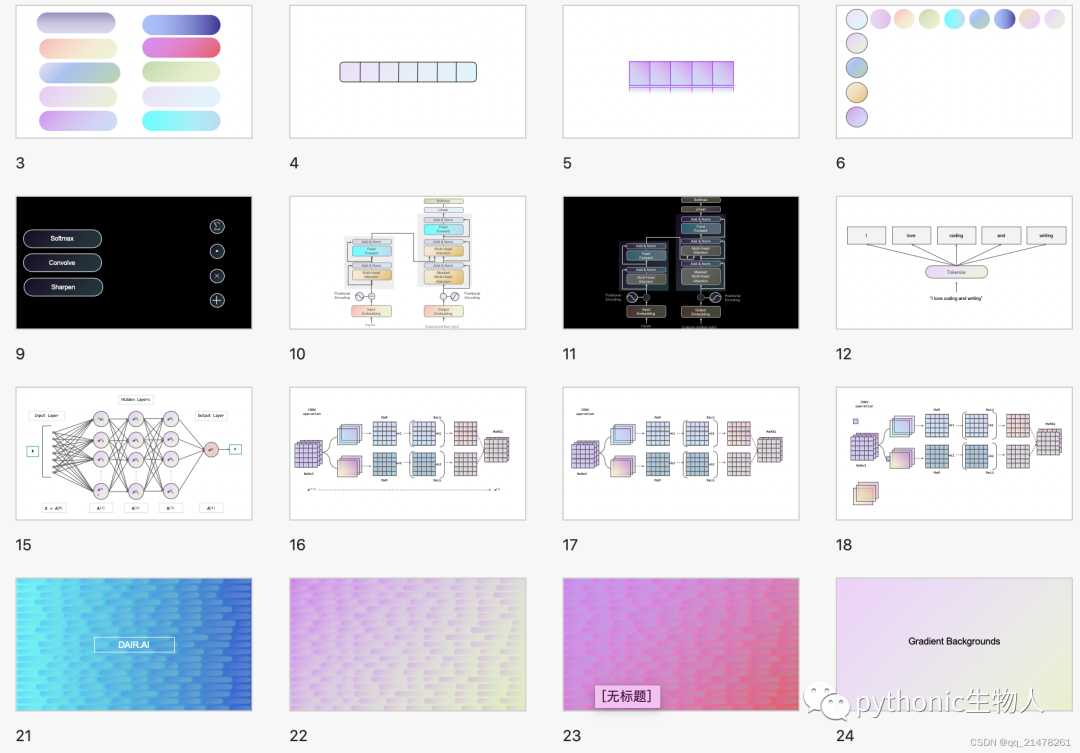Open slide 22 pink-to-yellow gradient thumbnail
The width and height of the screenshot is (1080, 753).
click(x=408, y=644)
